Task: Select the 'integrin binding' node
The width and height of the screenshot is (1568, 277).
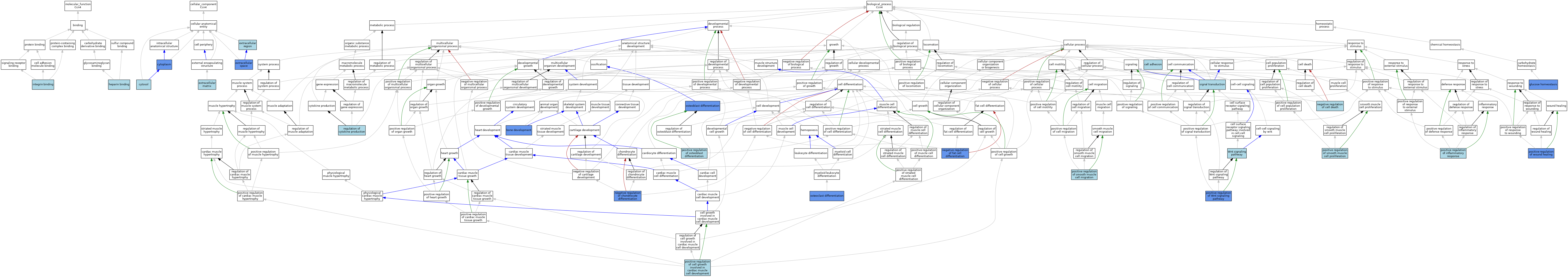Action: click(43, 85)
